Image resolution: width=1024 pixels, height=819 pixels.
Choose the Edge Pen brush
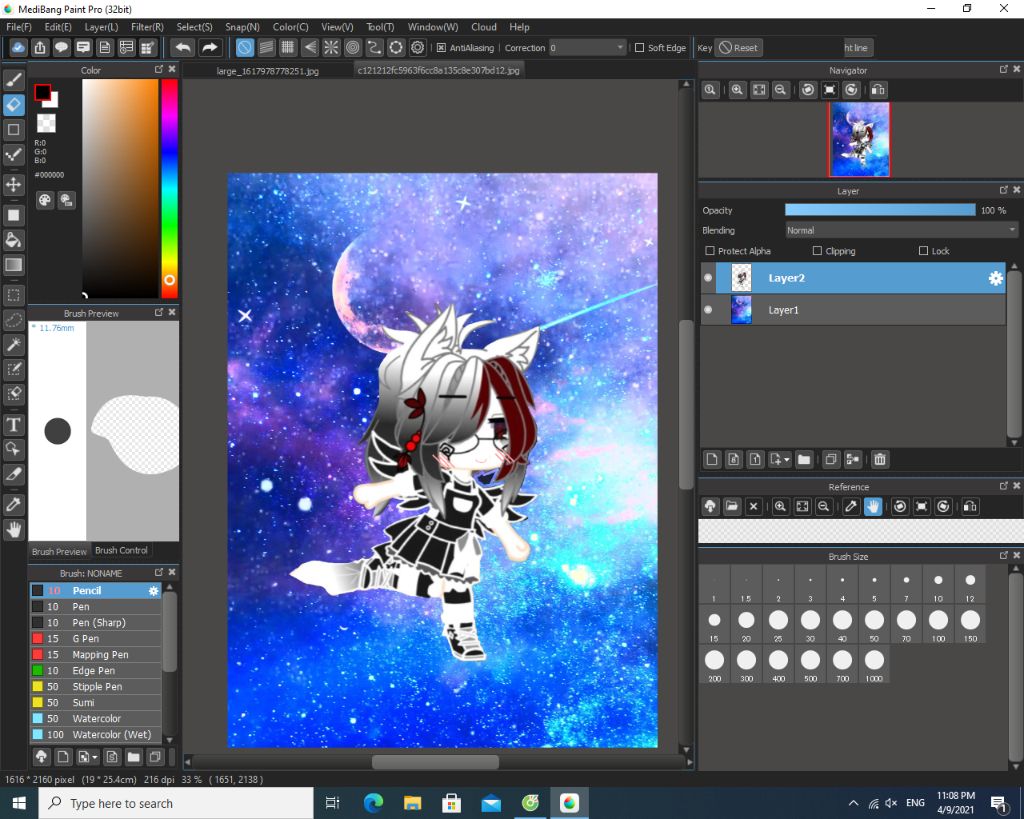pos(95,671)
